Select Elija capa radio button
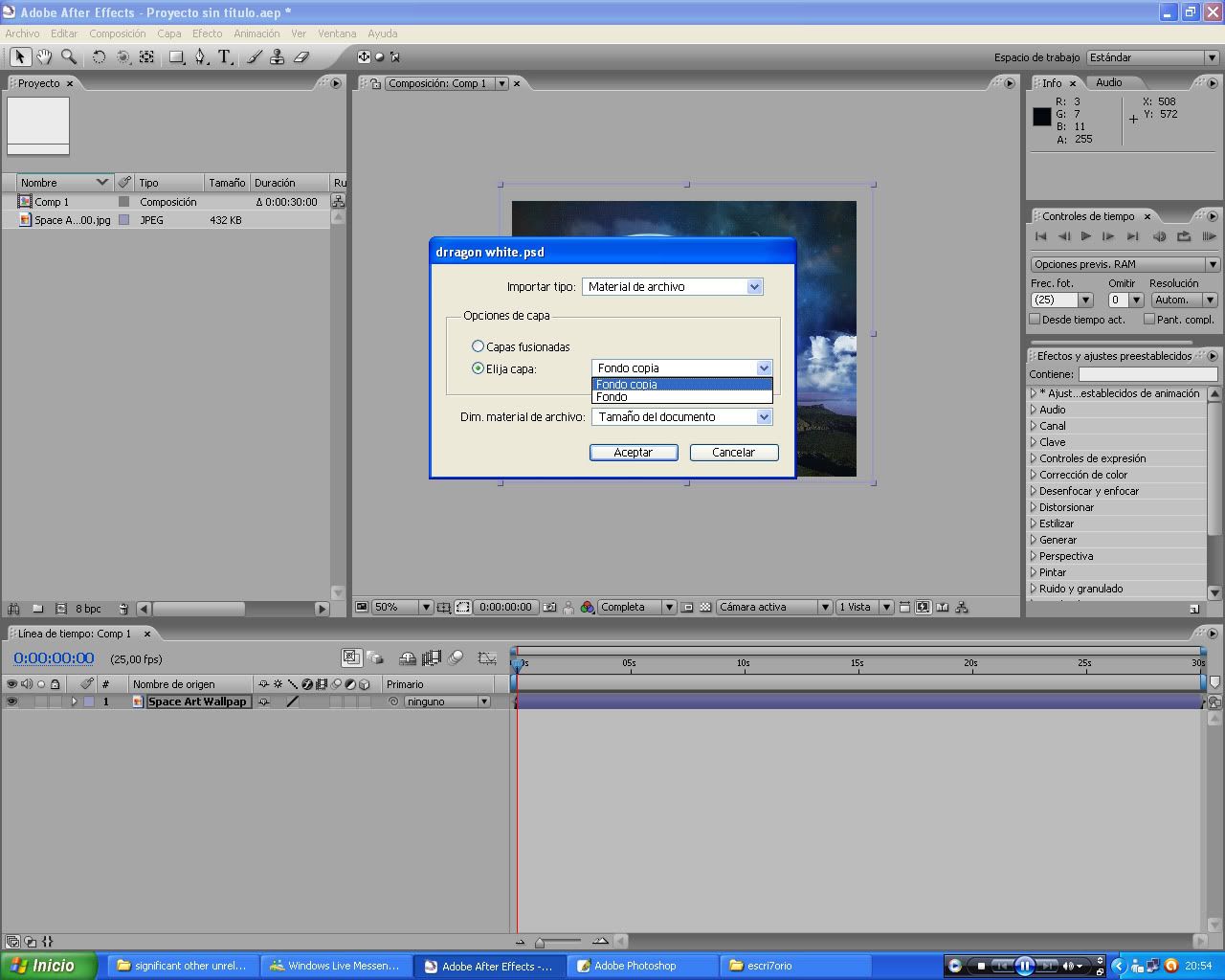Image resolution: width=1225 pixels, height=980 pixels. pos(478,368)
